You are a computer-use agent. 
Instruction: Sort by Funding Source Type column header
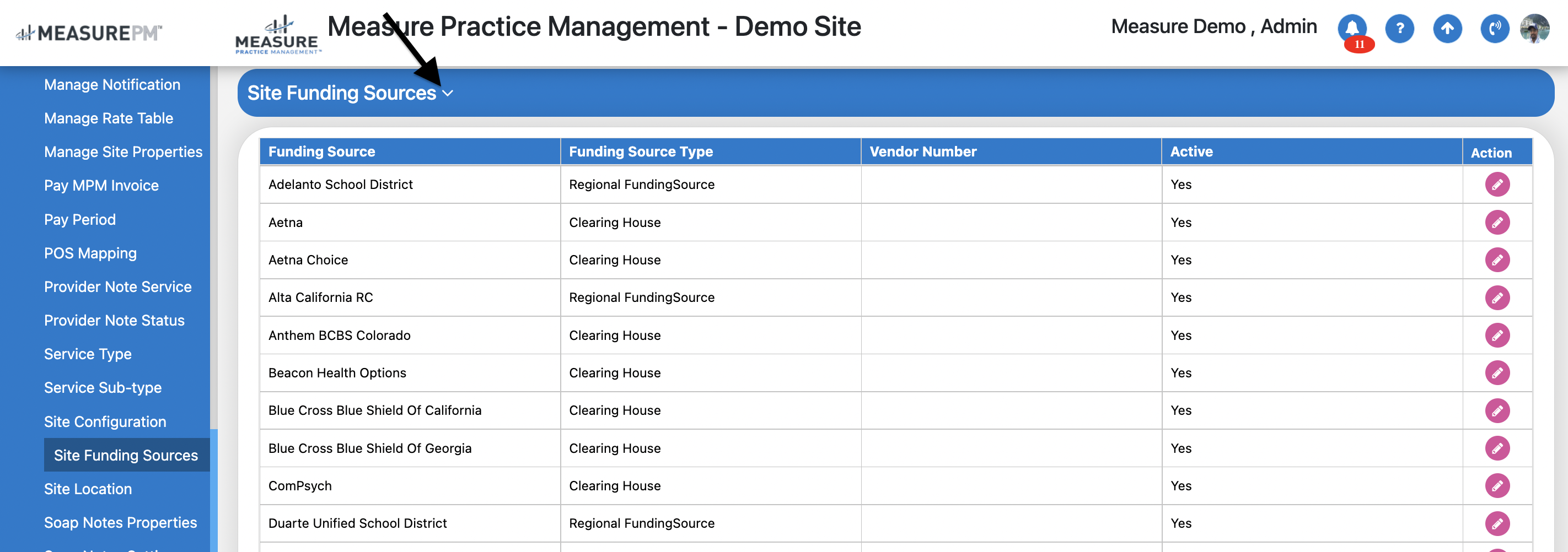click(710, 151)
